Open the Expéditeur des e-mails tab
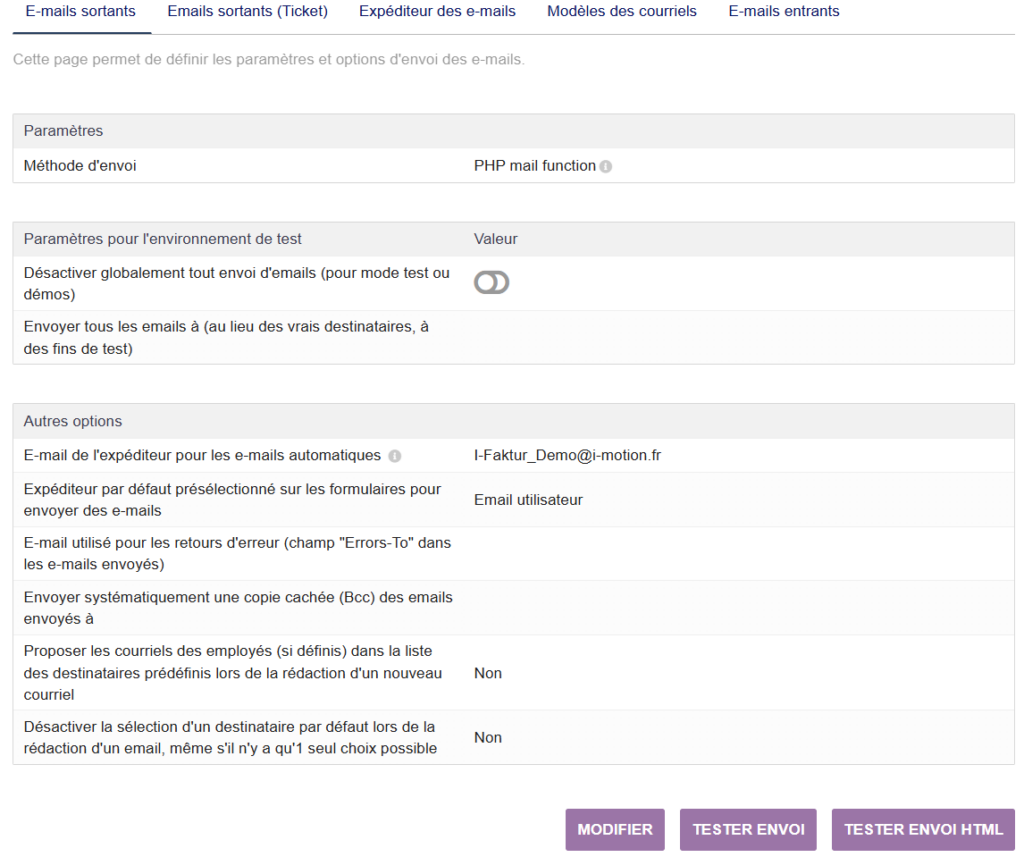Screen dimensions: 1024x857 click(437, 12)
